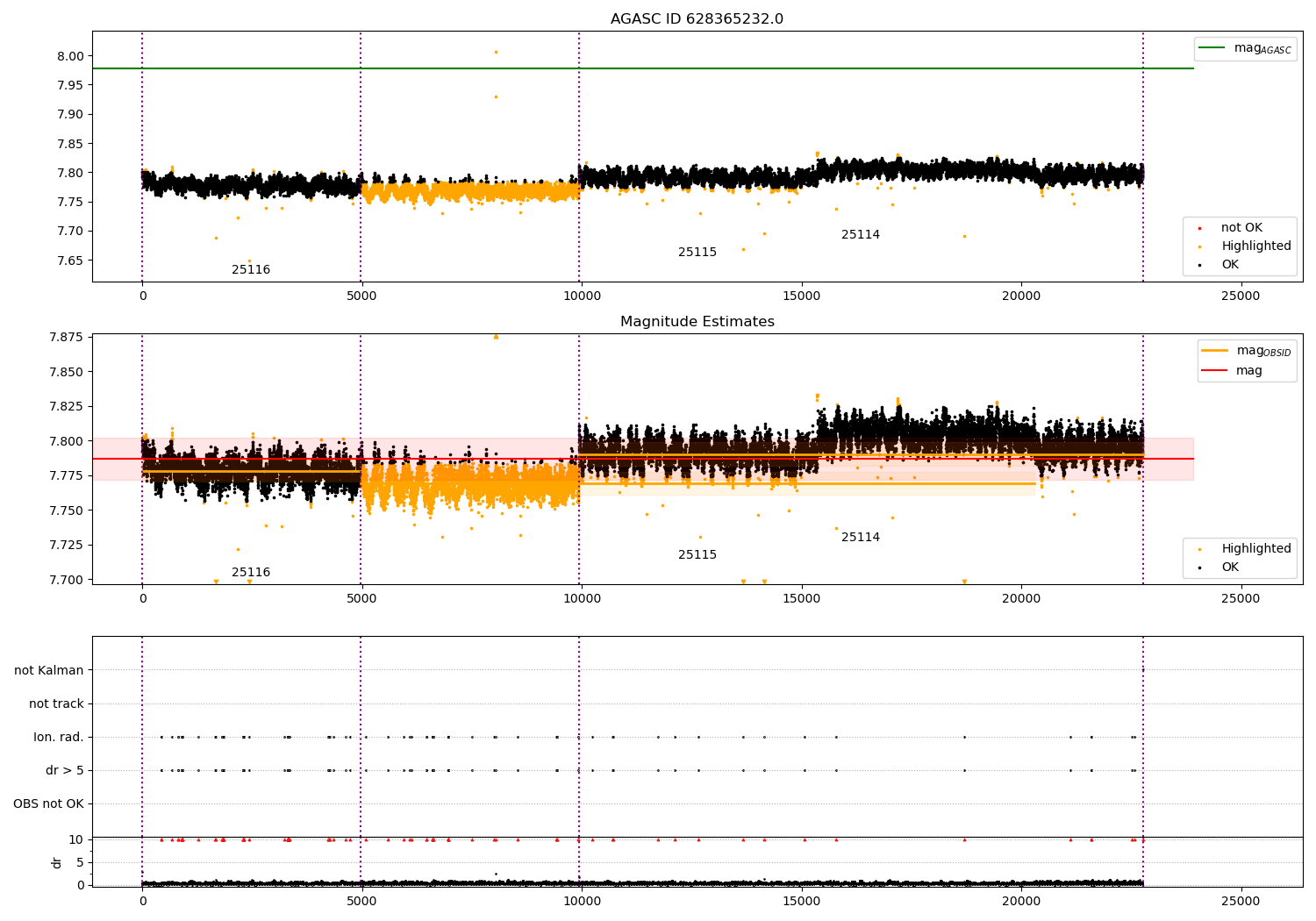Click '5000' x-tick under the bottom plot
The height and width of the screenshot is (921, 1316).
[x=361, y=900]
